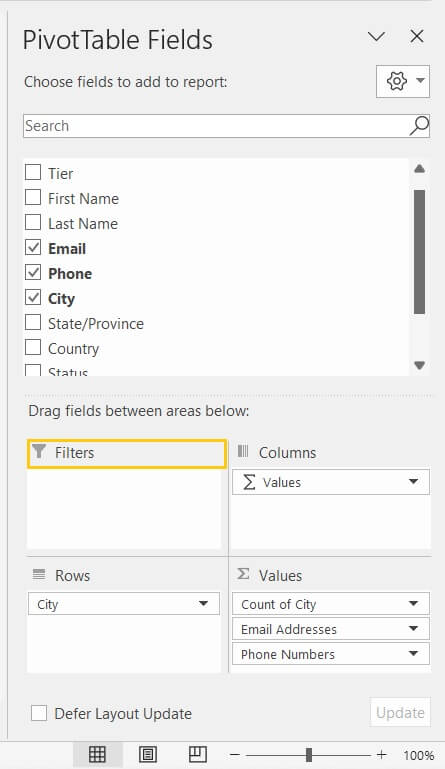Click the zoom slider handle
The height and width of the screenshot is (769, 445).
309,755
